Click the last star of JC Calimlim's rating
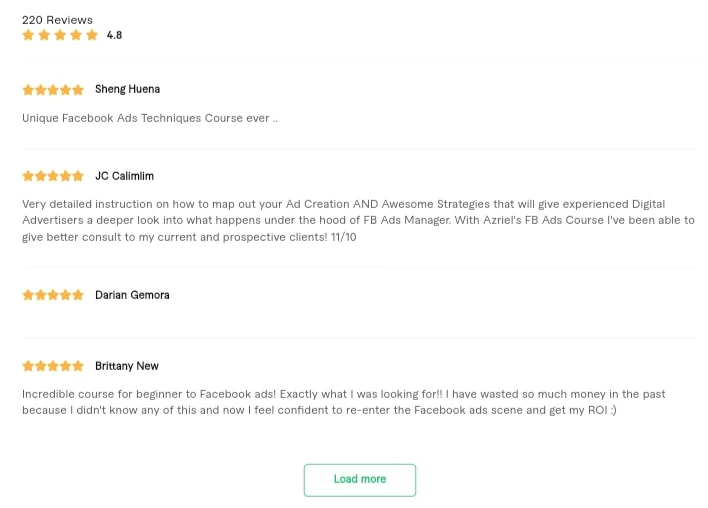 click(78, 177)
